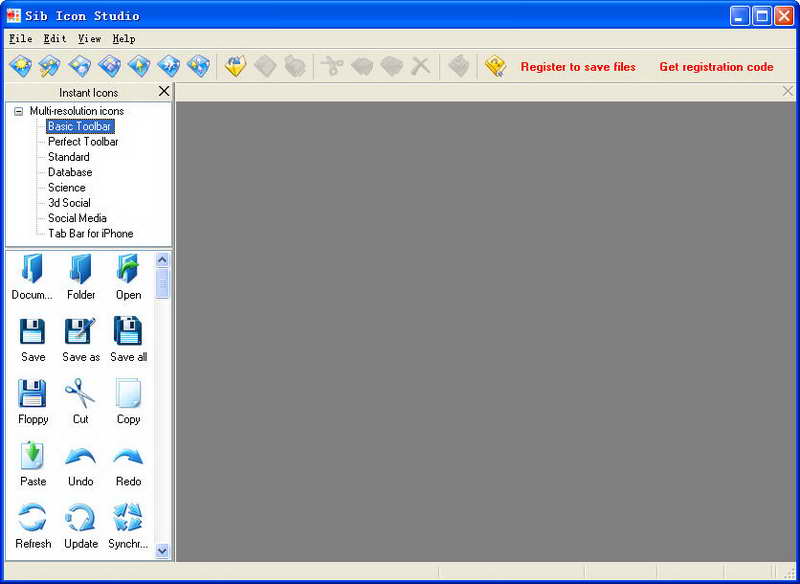
Task: Open the Edit menu
Action: pyautogui.click(x=55, y=39)
